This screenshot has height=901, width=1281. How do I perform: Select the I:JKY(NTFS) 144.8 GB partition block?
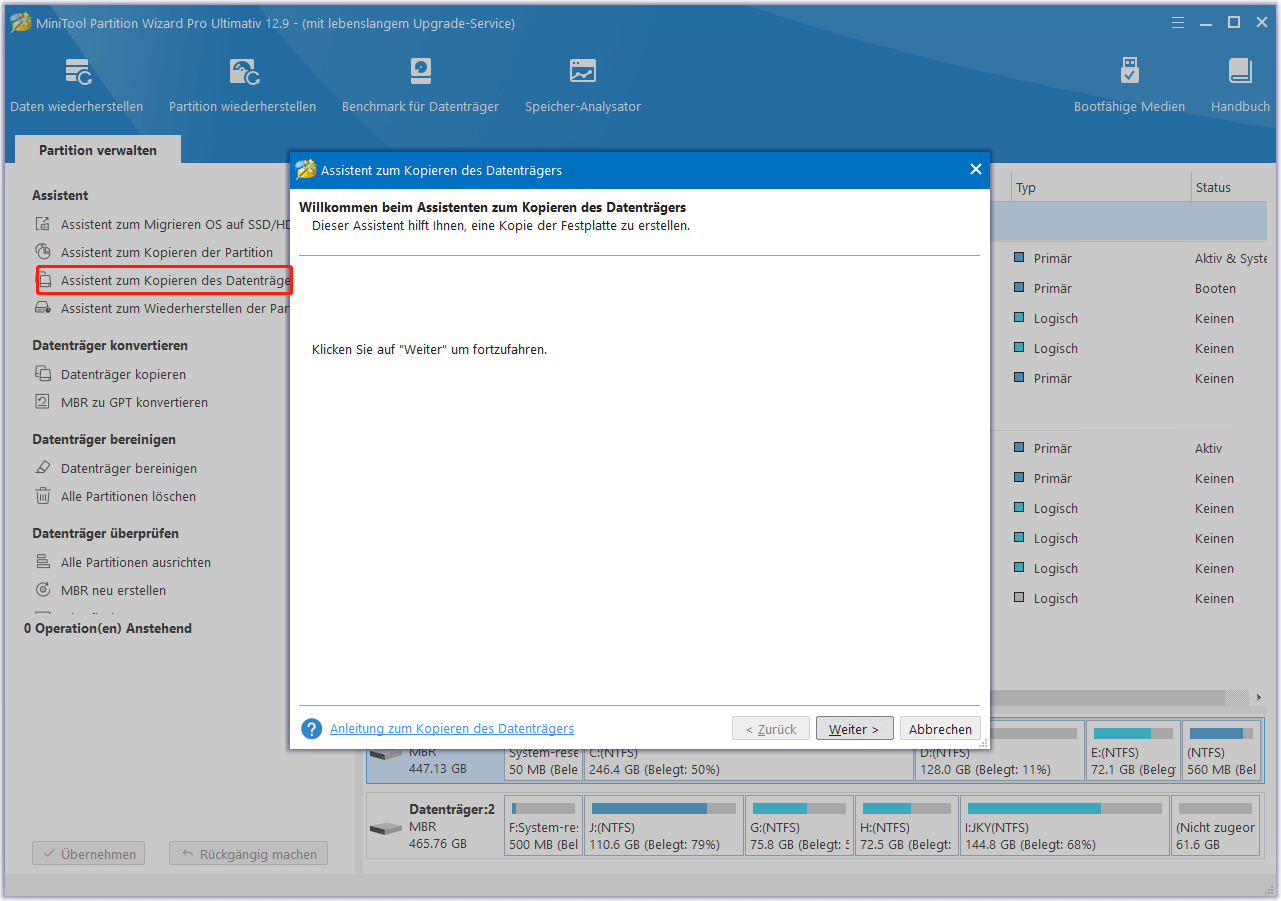[1065, 826]
